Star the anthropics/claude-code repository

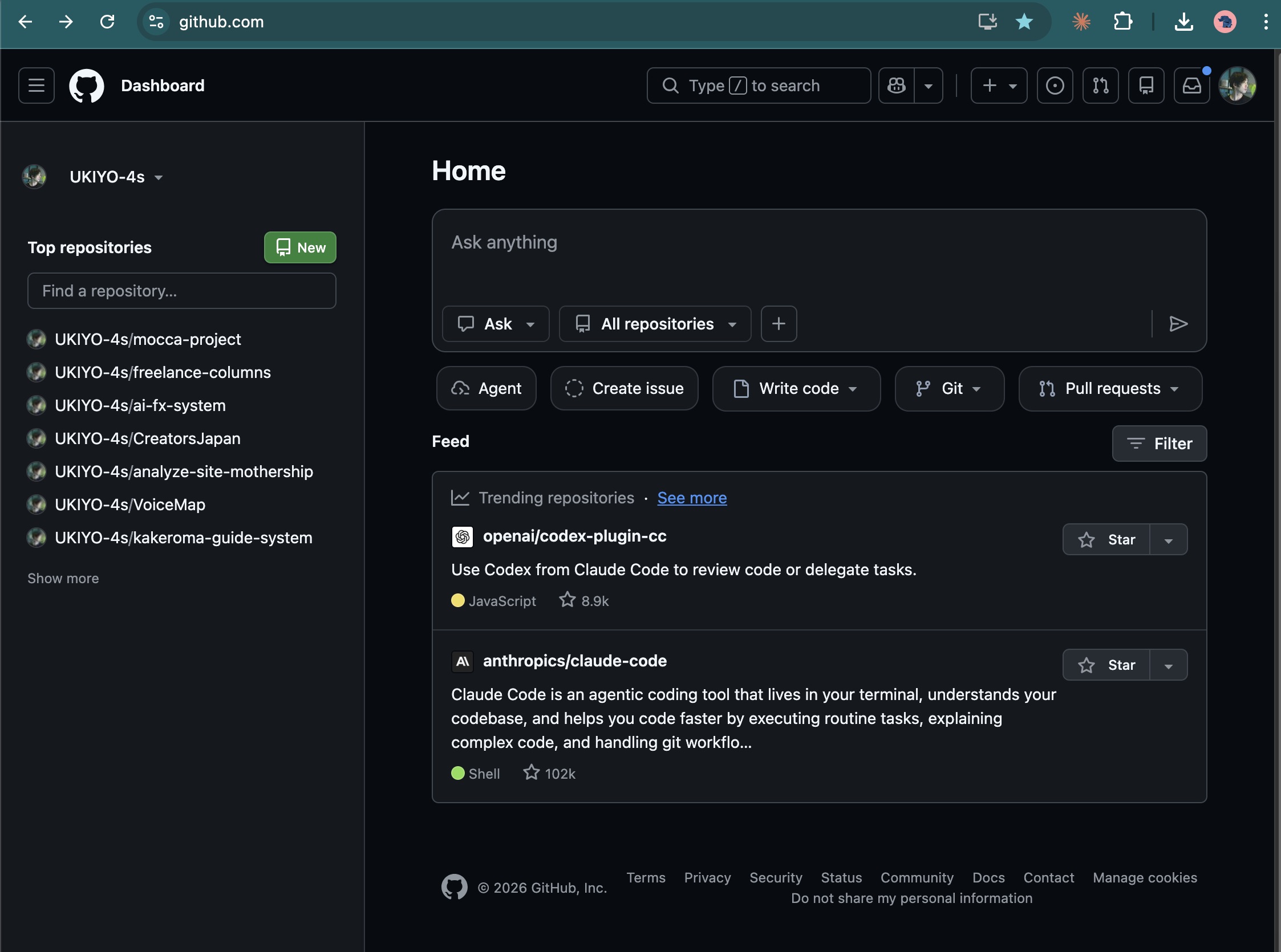1106,665
